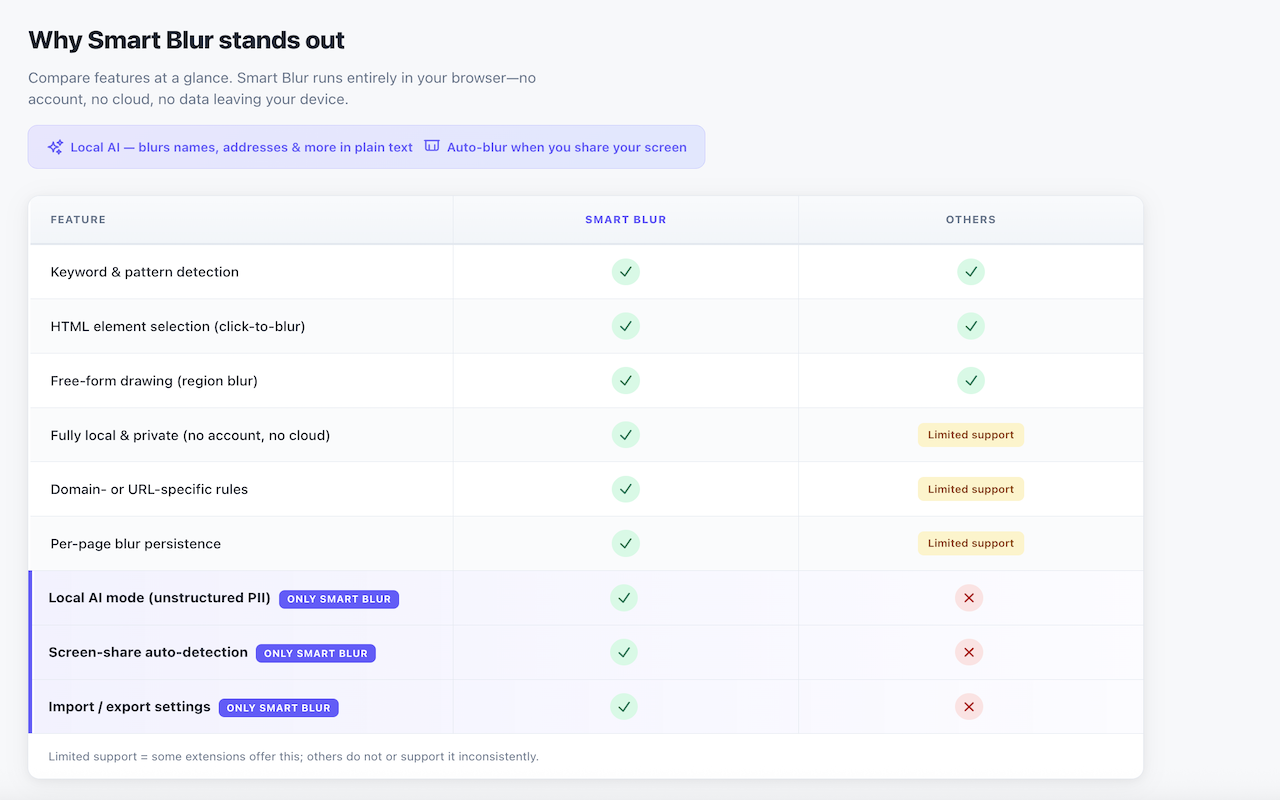Click red X for Local AI mode row
The height and width of the screenshot is (800, 1280).
coord(968,598)
